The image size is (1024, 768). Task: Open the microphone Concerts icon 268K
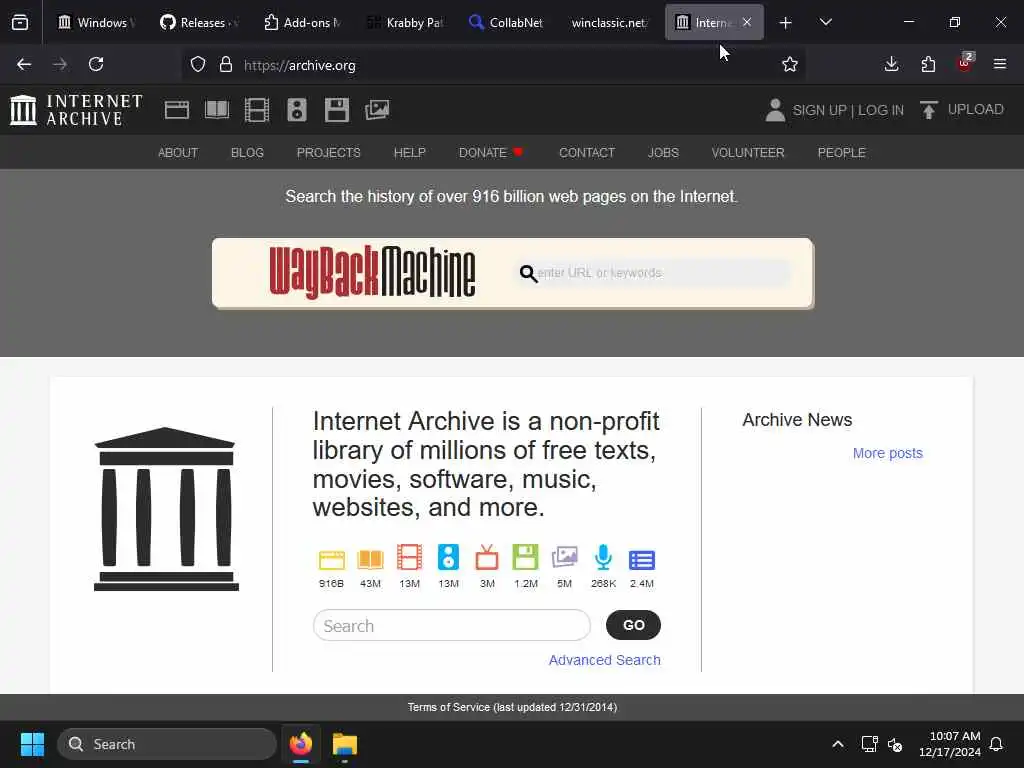click(603, 558)
